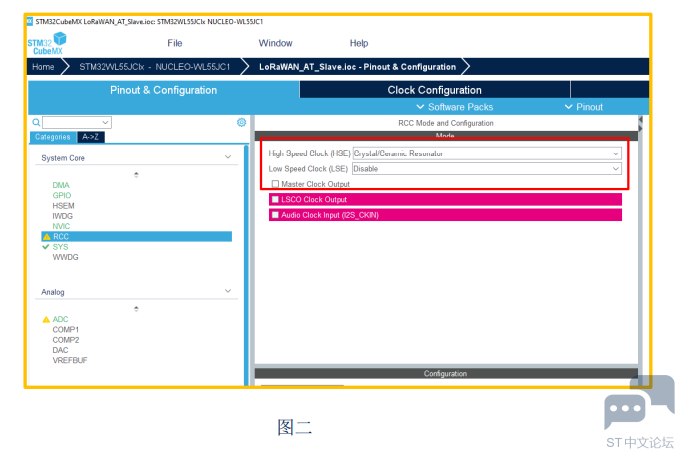683x458 pixels.
Task: Click the sort arrows under System Core
Action: tap(136, 175)
